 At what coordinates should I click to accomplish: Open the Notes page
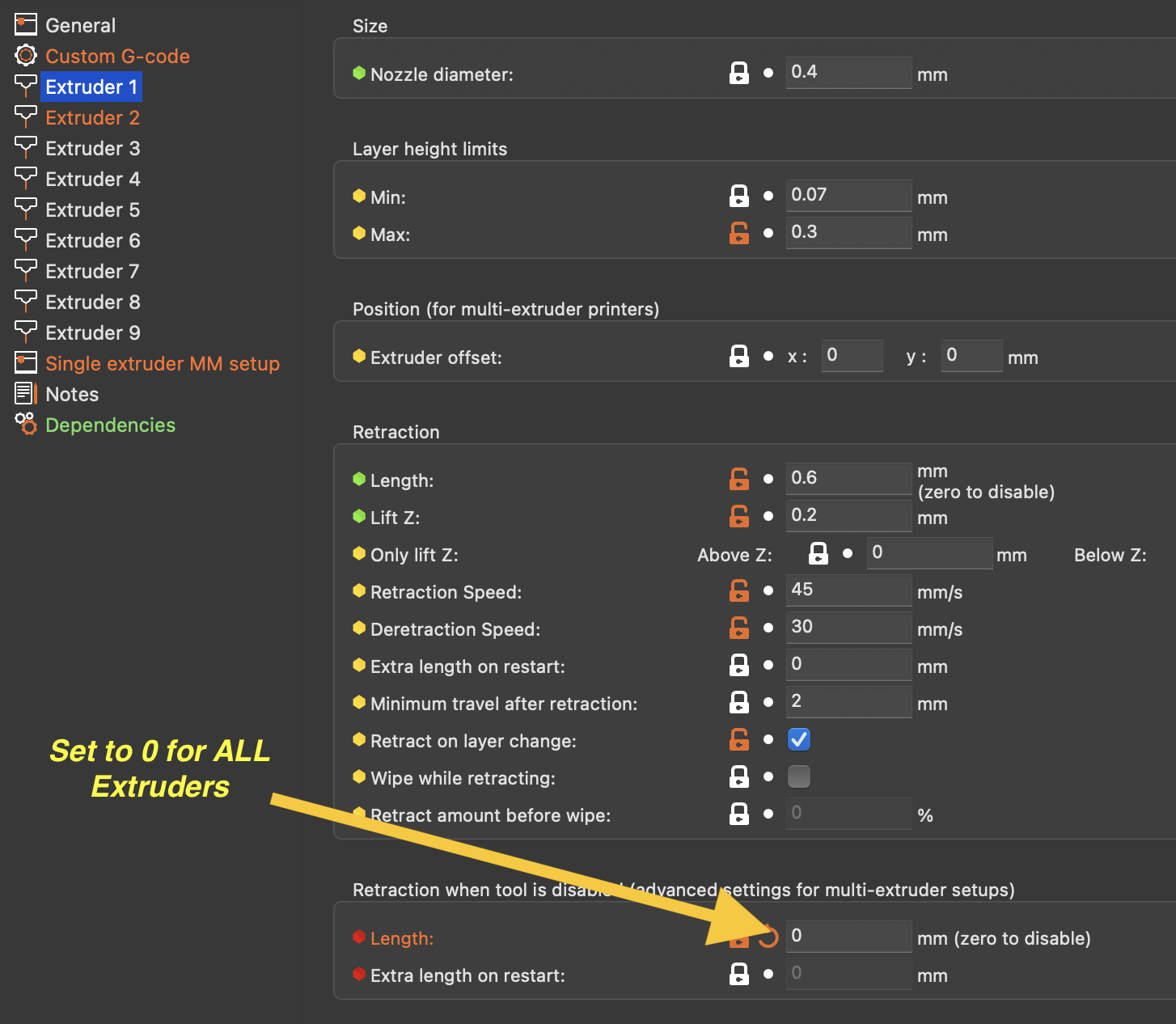[x=72, y=394]
